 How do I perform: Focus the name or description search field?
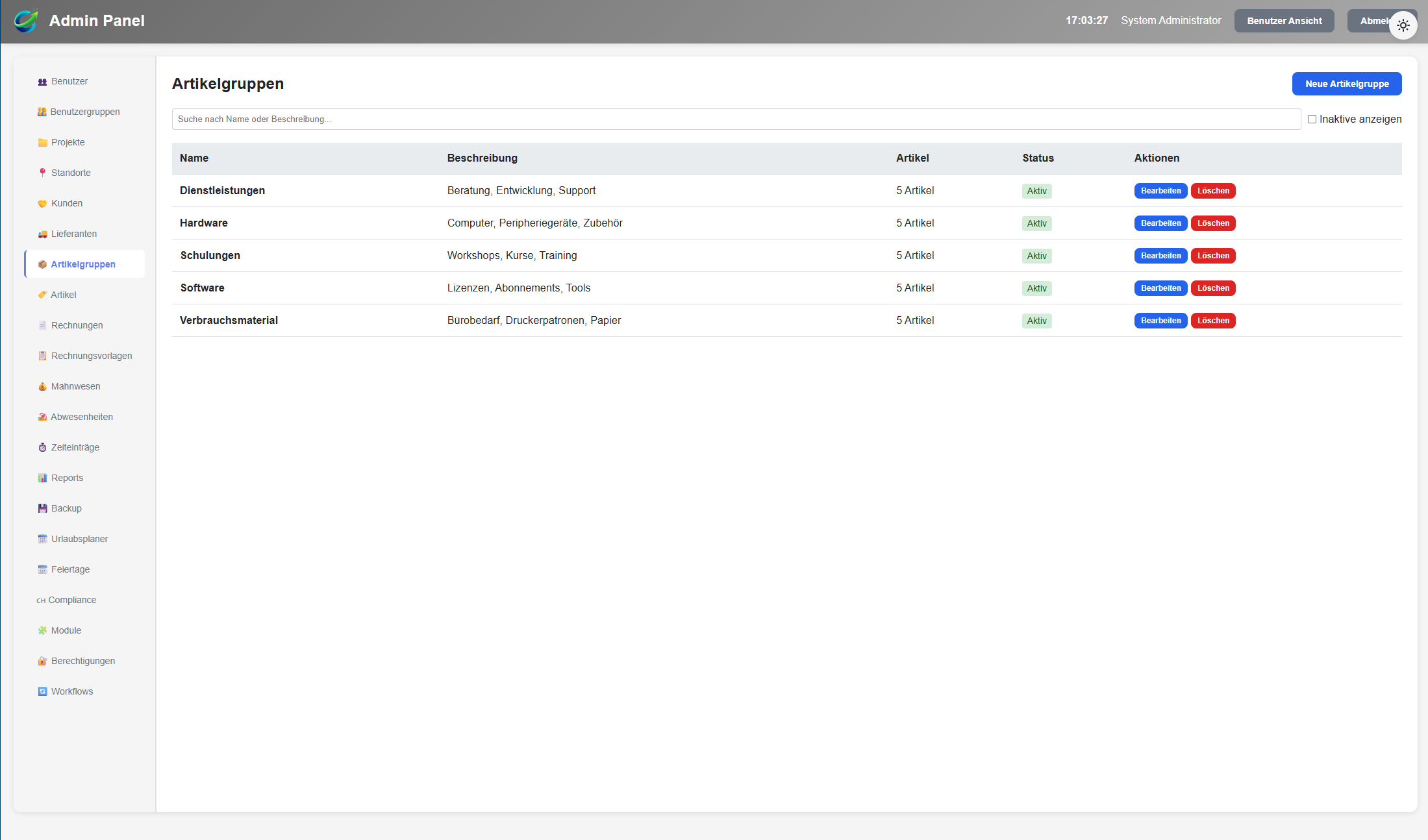pyautogui.click(x=736, y=119)
